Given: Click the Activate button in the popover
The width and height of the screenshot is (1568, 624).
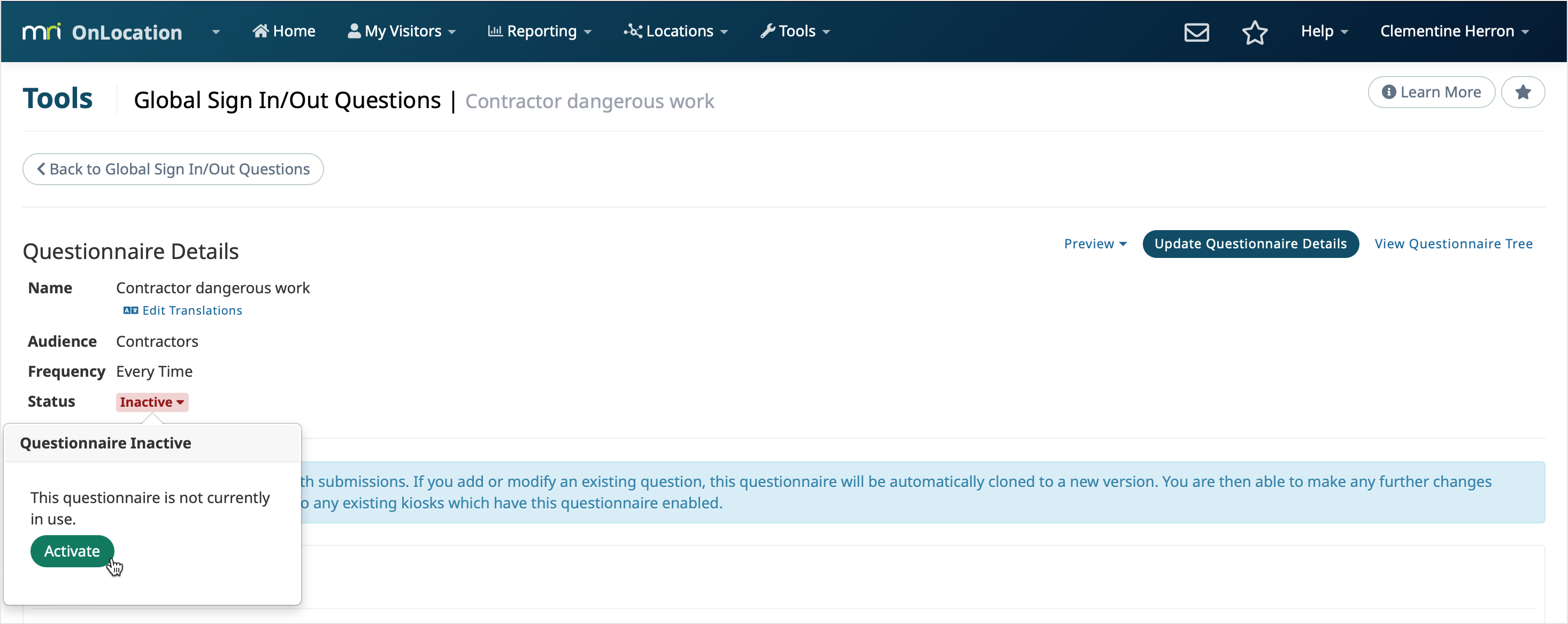Looking at the screenshot, I should [x=71, y=551].
